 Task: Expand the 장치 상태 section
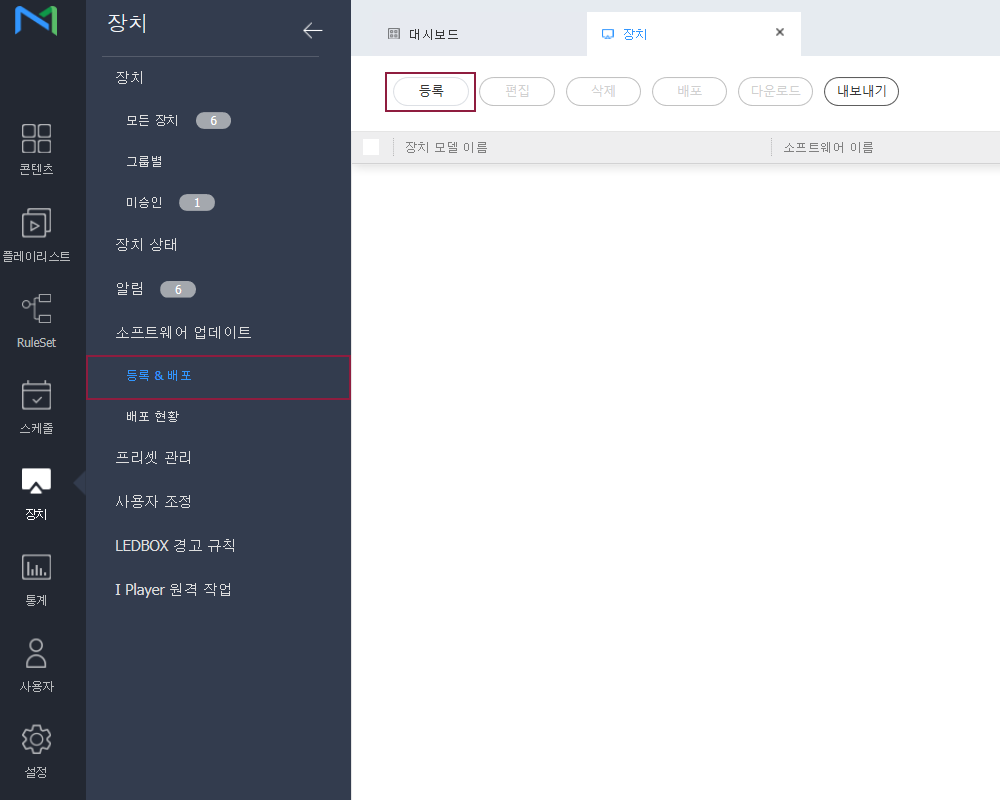146,244
